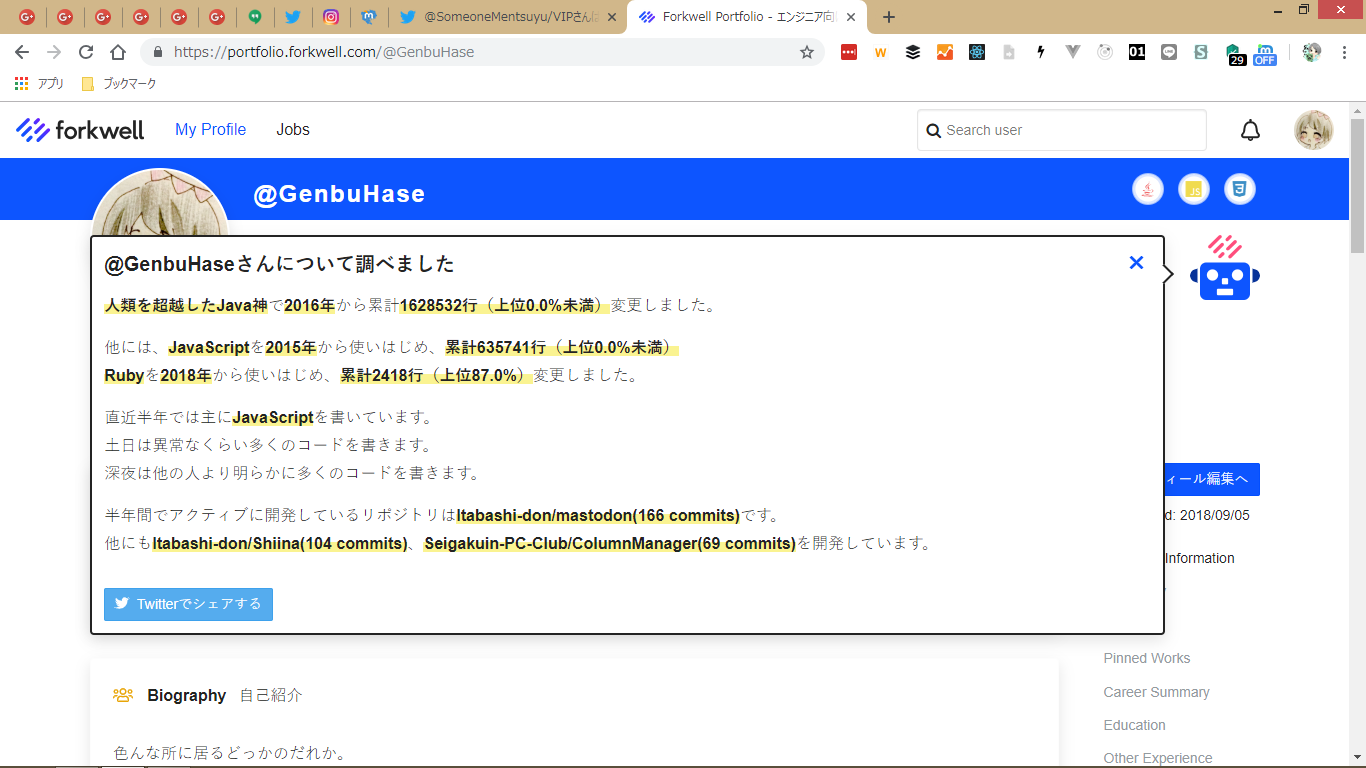Open the Jobs navigation item

293,130
